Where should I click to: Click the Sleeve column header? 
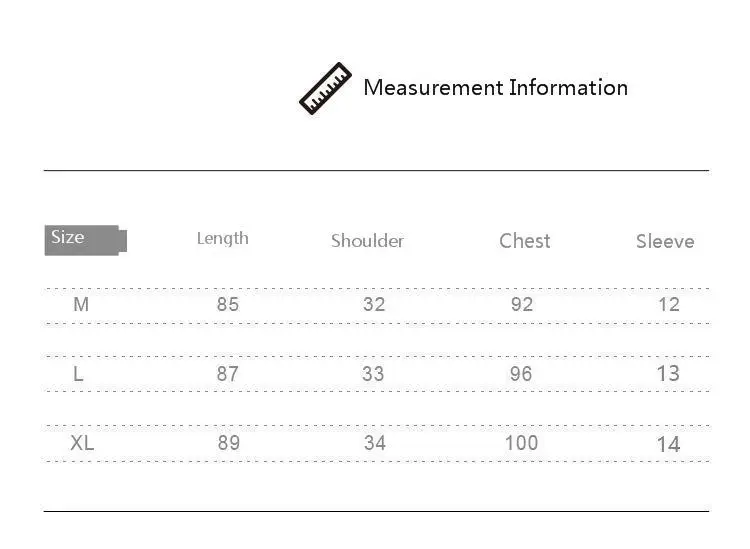pos(665,242)
